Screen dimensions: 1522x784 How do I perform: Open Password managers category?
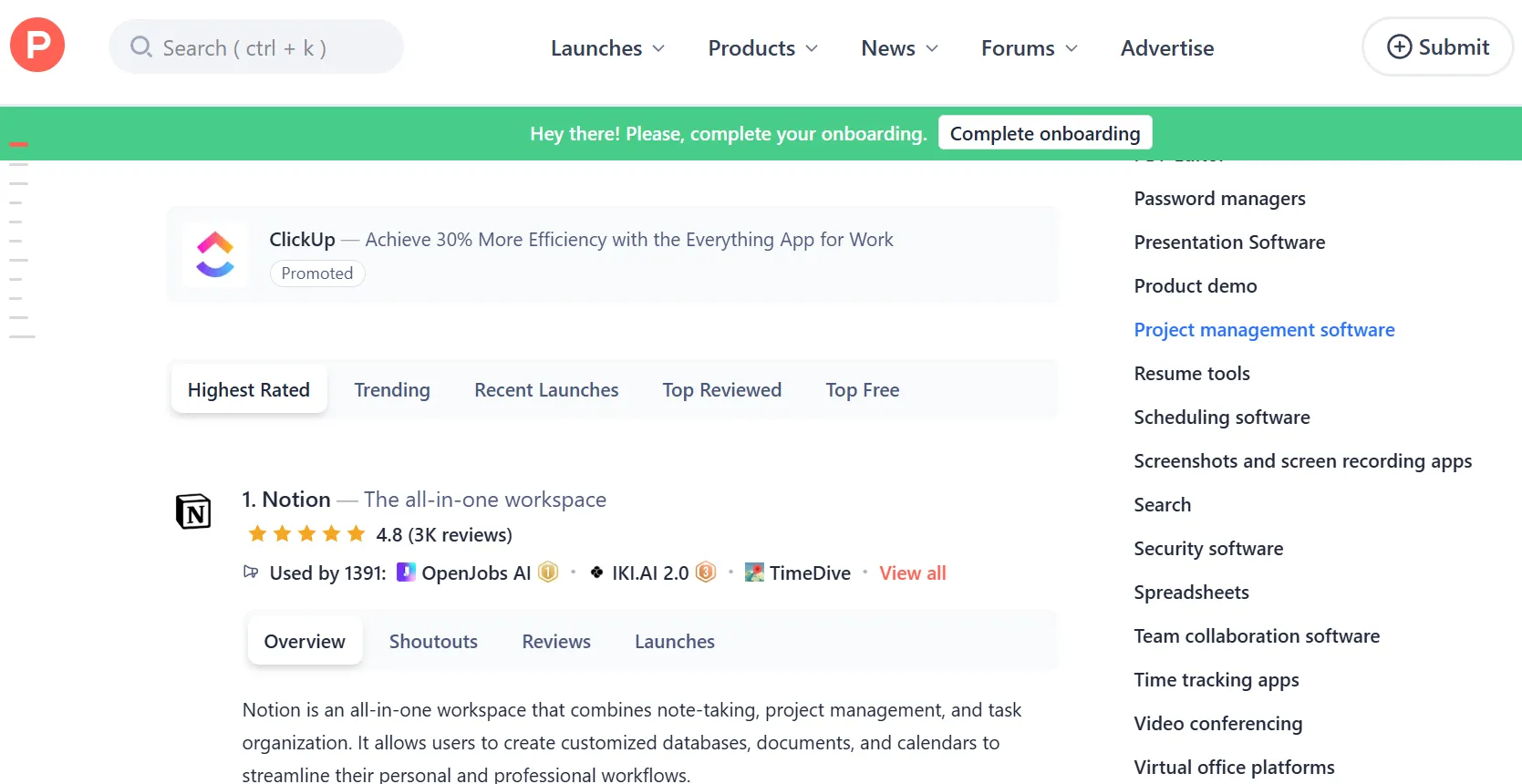pos(1220,199)
